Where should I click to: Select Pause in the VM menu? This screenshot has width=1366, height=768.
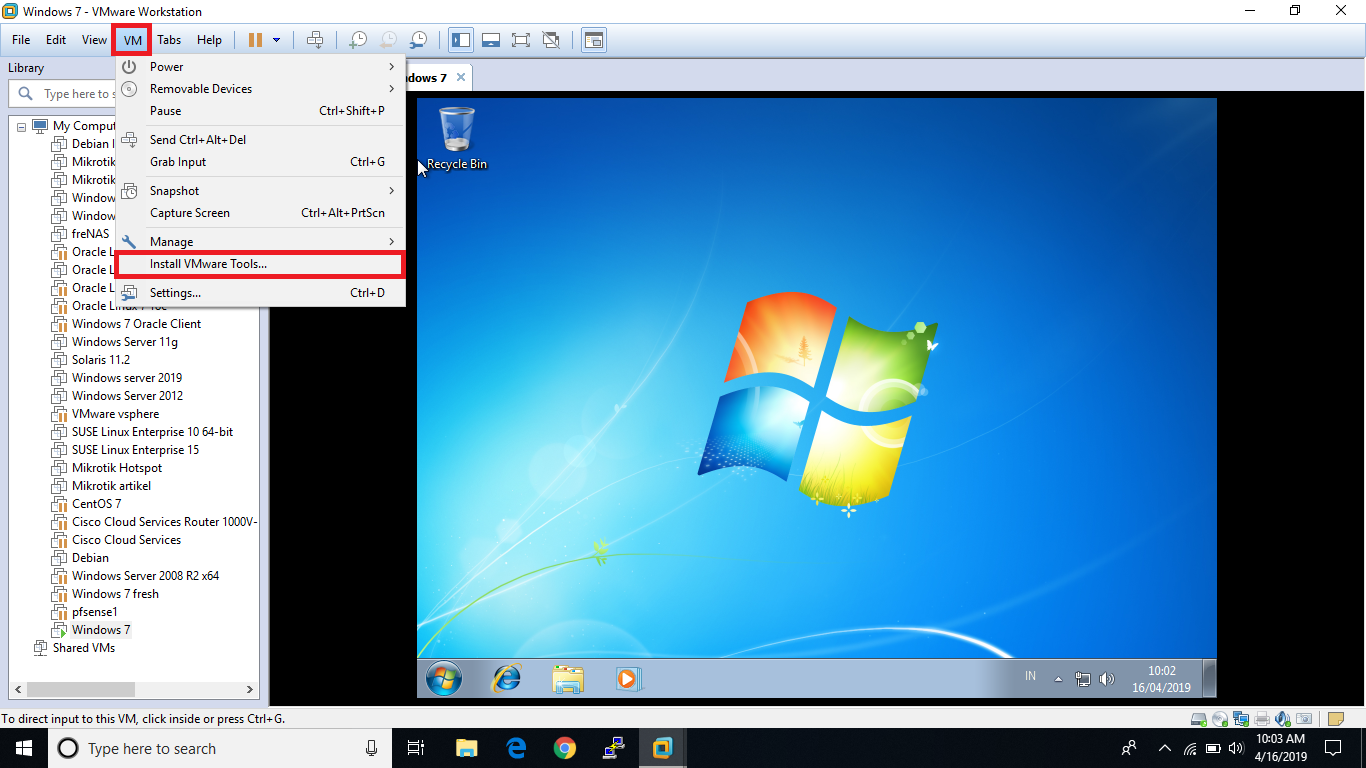coord(260,111)
